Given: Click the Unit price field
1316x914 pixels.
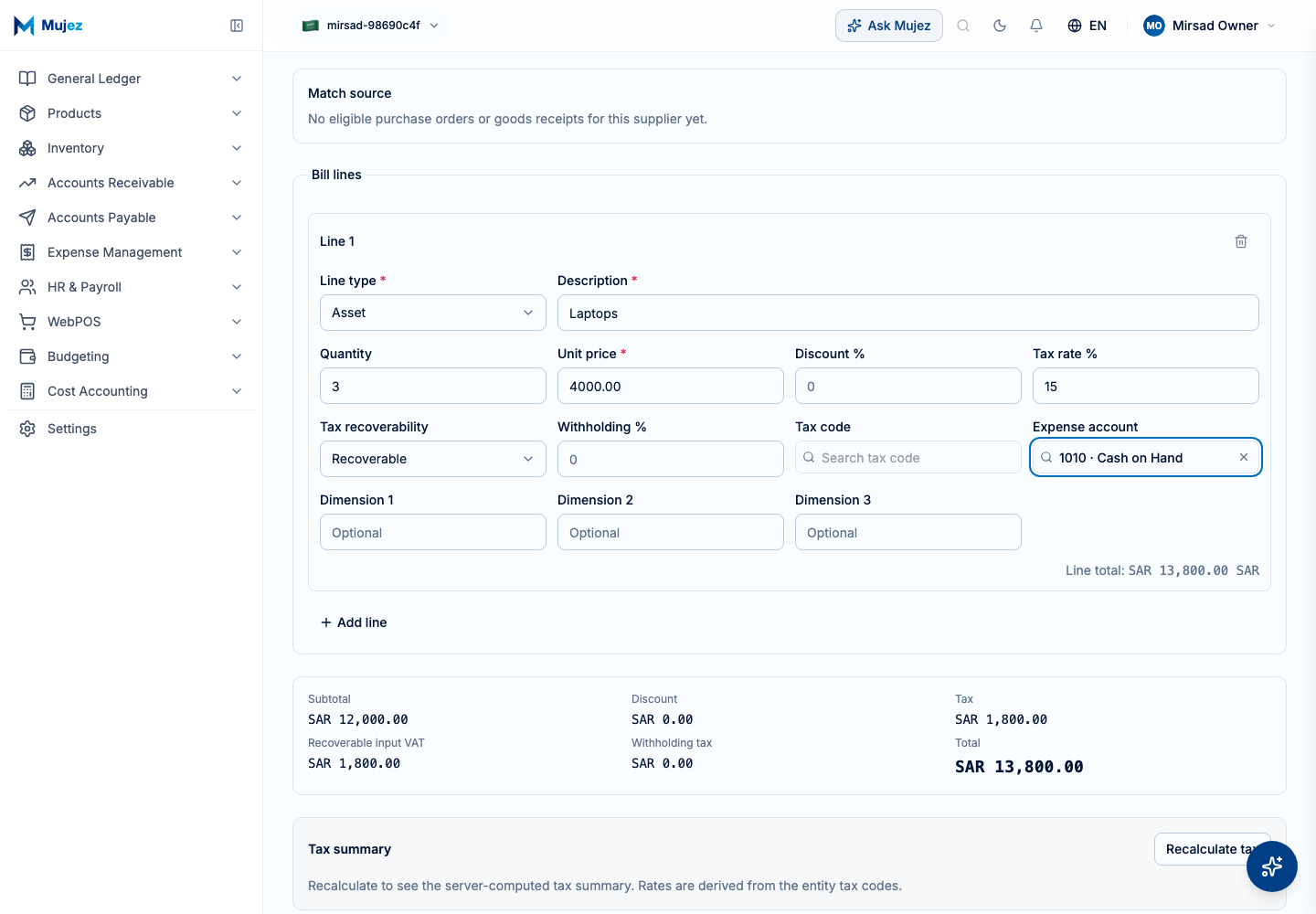Looking at the screenshot, I should [x=671, y=386].
